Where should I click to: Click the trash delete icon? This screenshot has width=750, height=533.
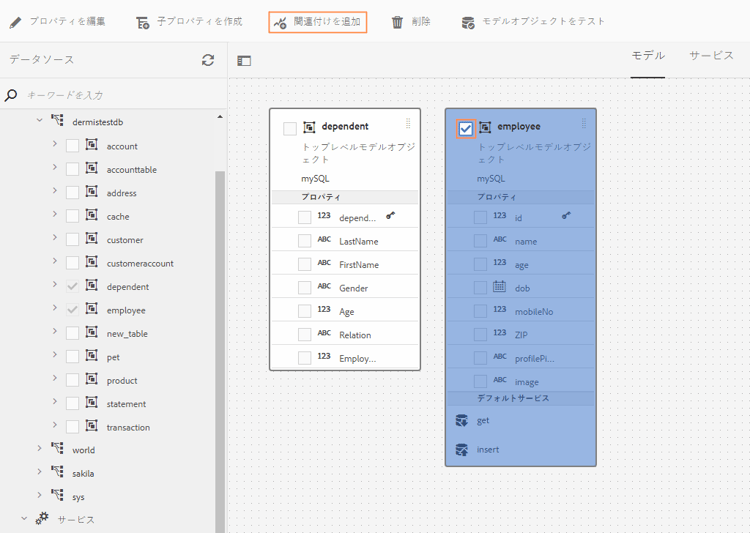click(x=397, y=22)
